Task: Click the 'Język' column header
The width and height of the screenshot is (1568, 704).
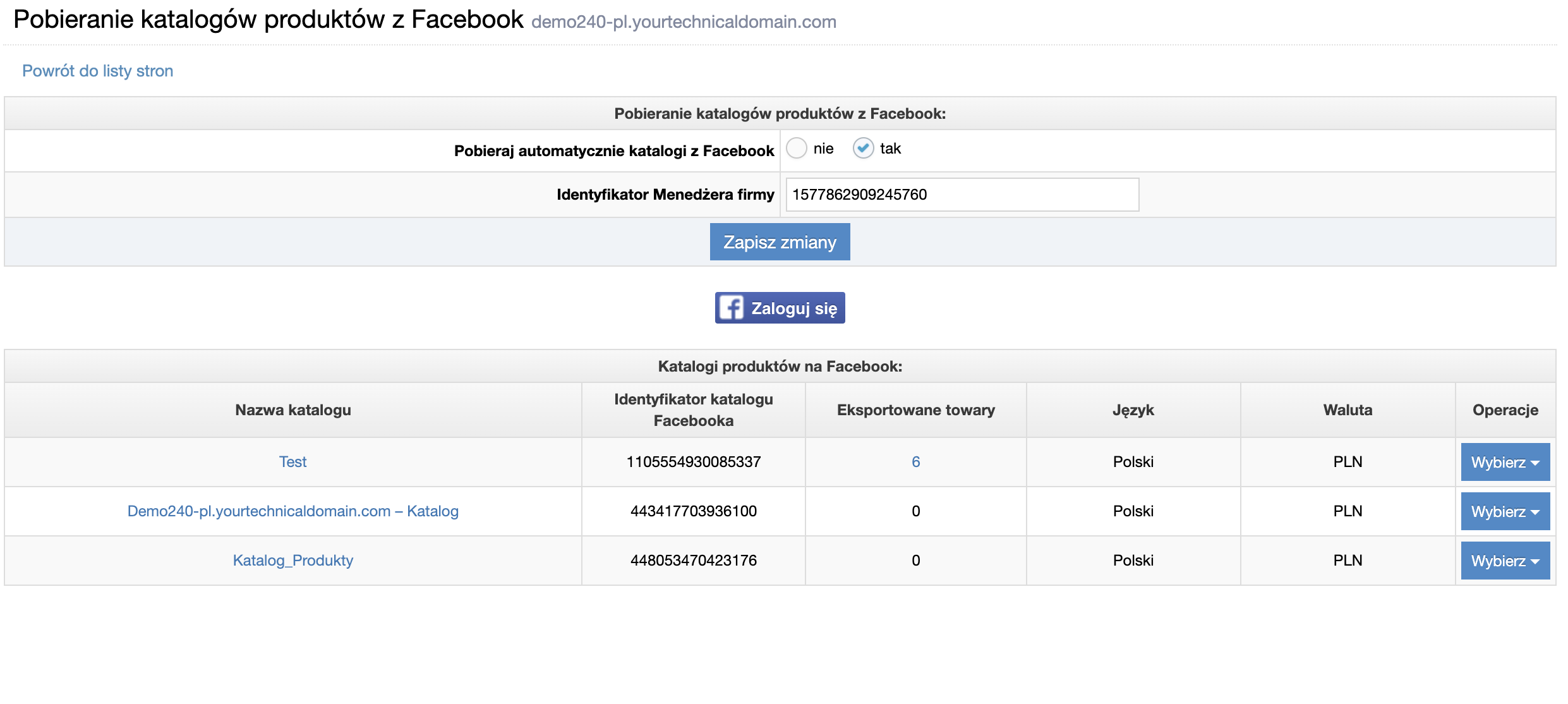Action: [x=1133, y=410]
